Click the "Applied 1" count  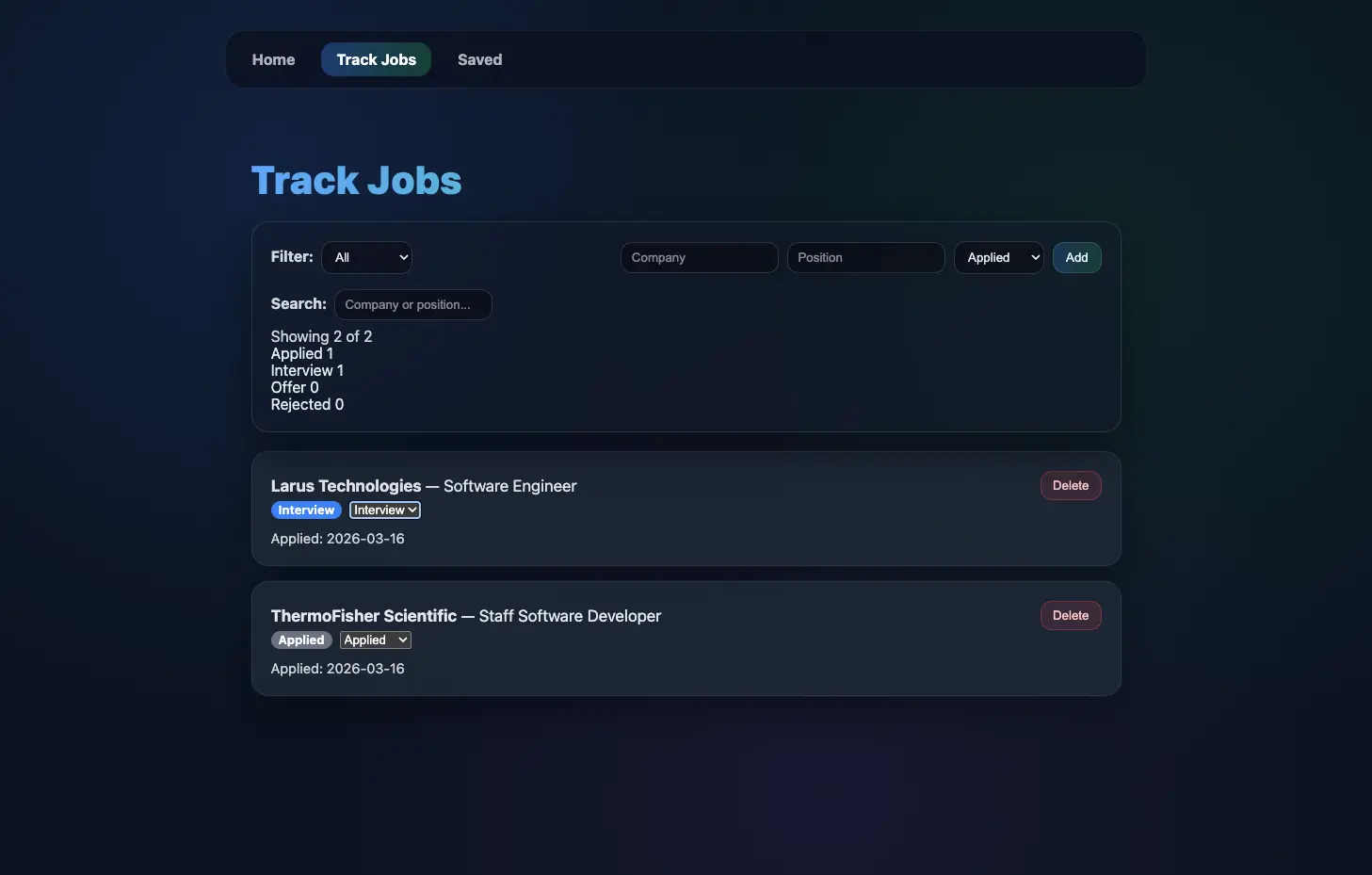point(302,353)
